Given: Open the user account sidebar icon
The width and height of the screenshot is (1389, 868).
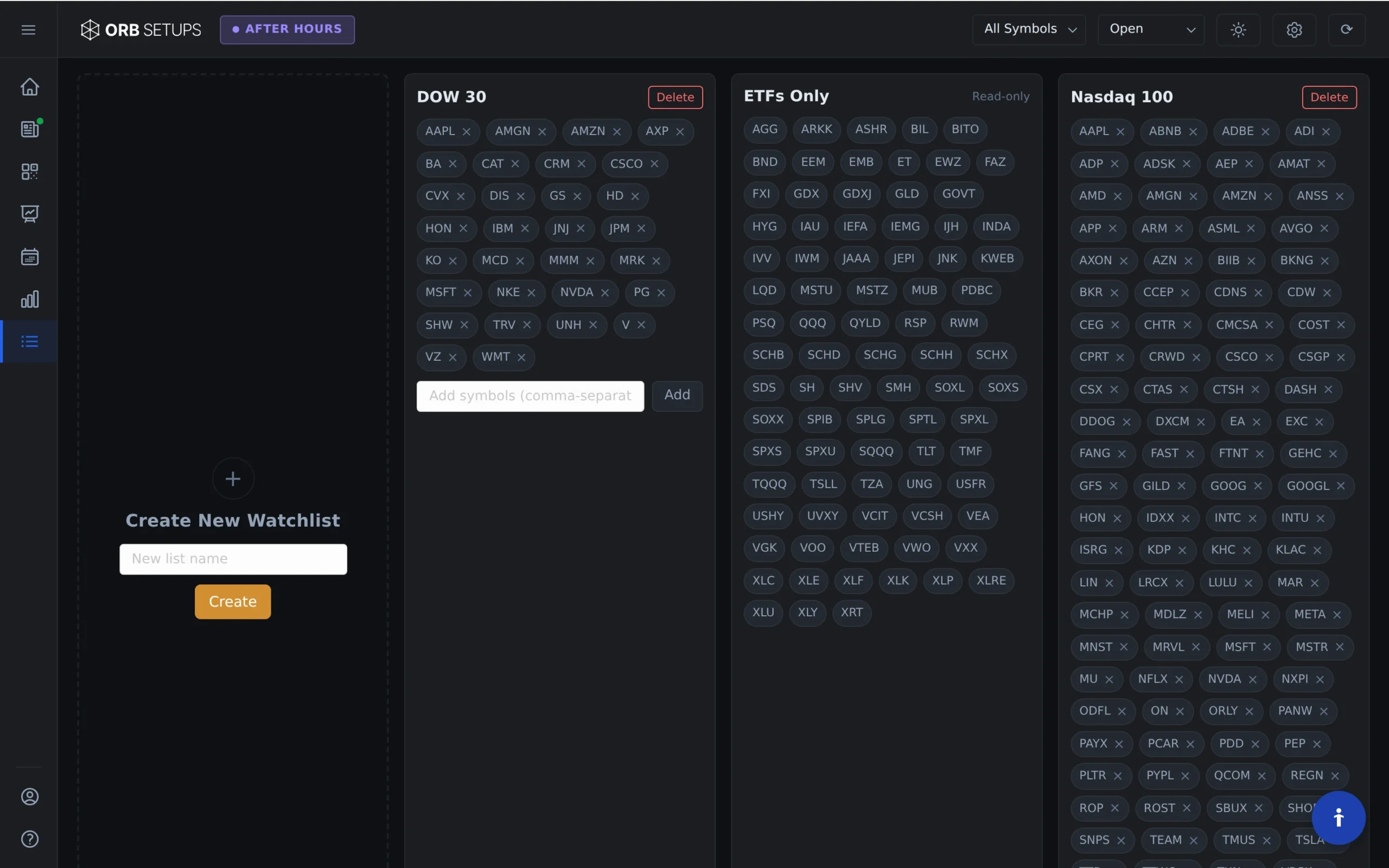Looking at the screenshot, I should 30,797.
